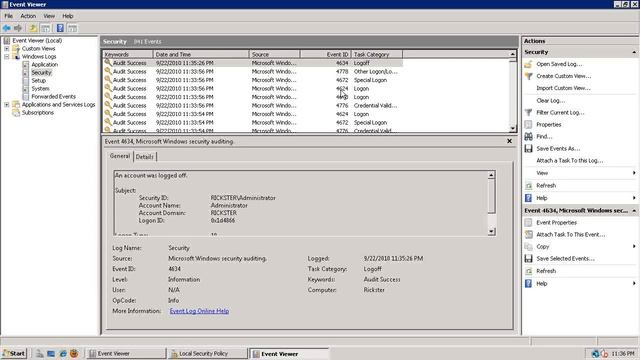Open the Copy submenu arrow in Actions
Viewport: 640px width, 360px height.
634,247
